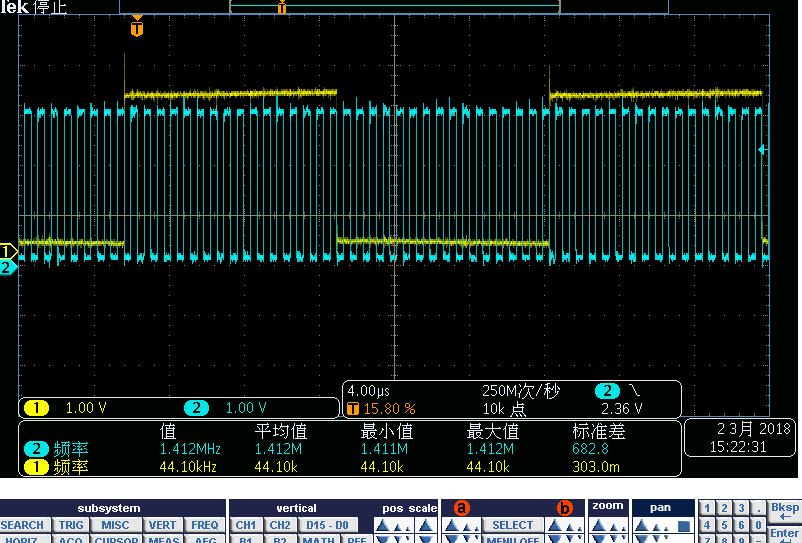Click the orange trigger position marker T

[137, 28]
